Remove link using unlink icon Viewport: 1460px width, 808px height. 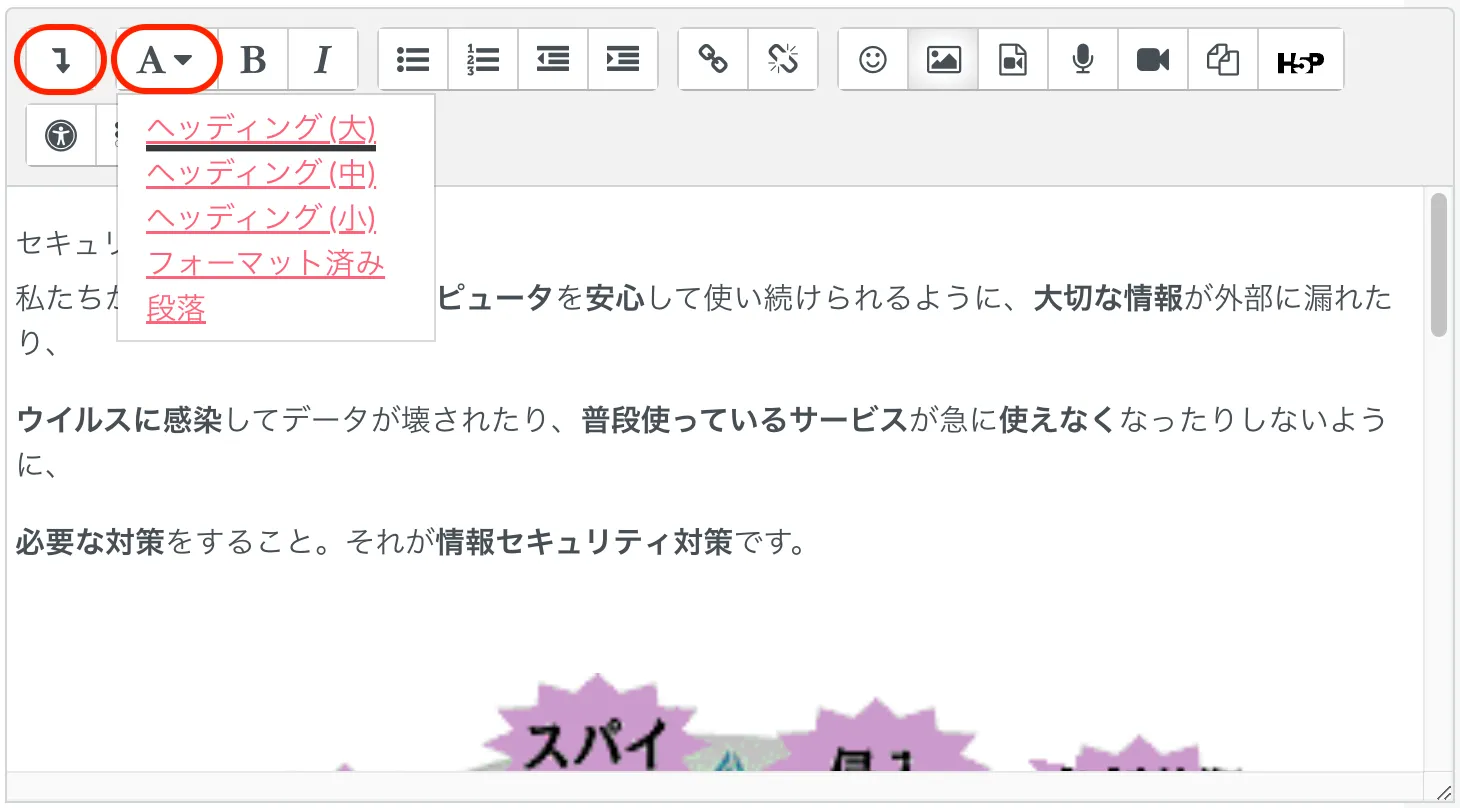click(782, 61)
